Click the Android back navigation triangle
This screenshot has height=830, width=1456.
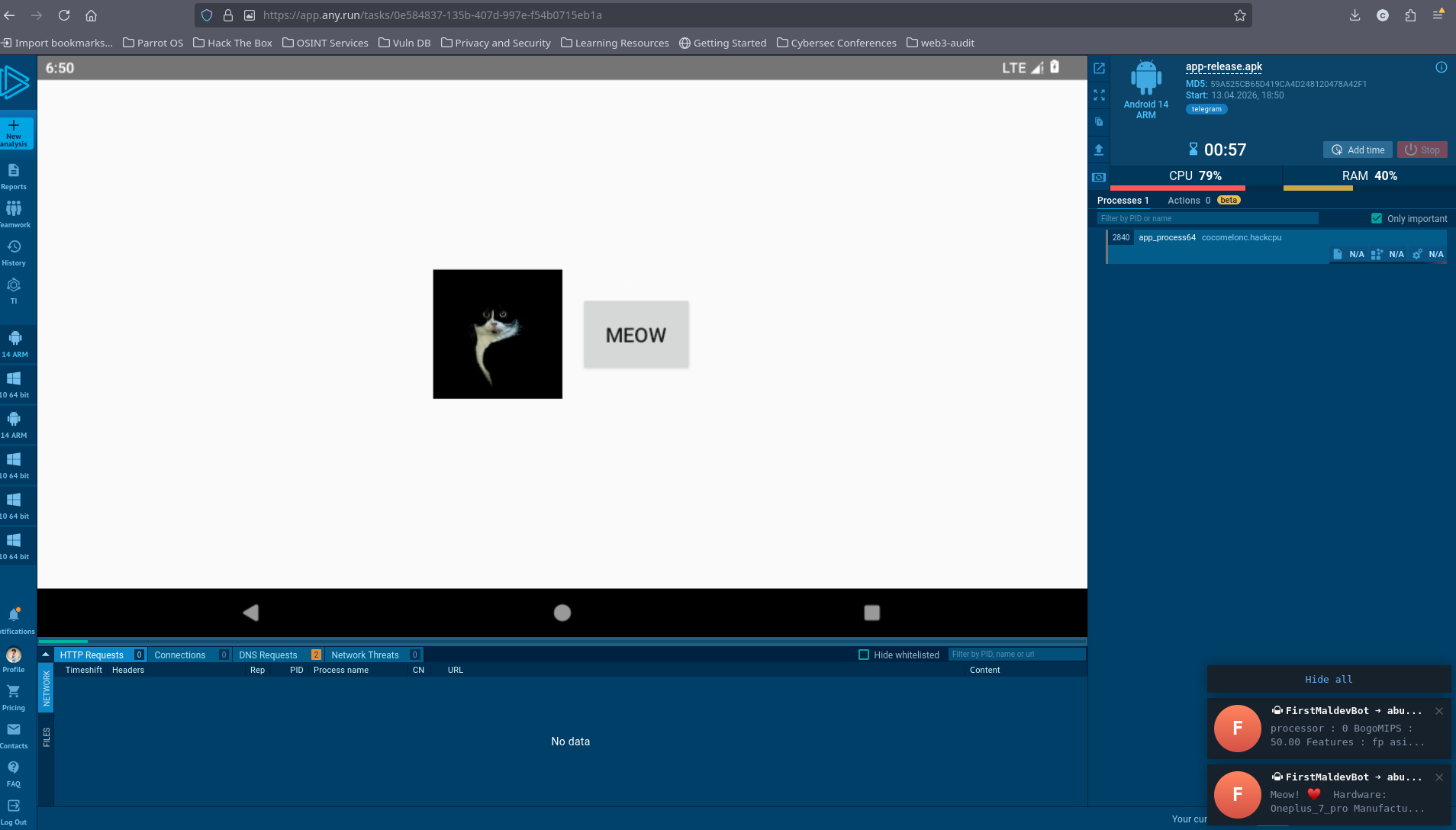coord(251,613)
